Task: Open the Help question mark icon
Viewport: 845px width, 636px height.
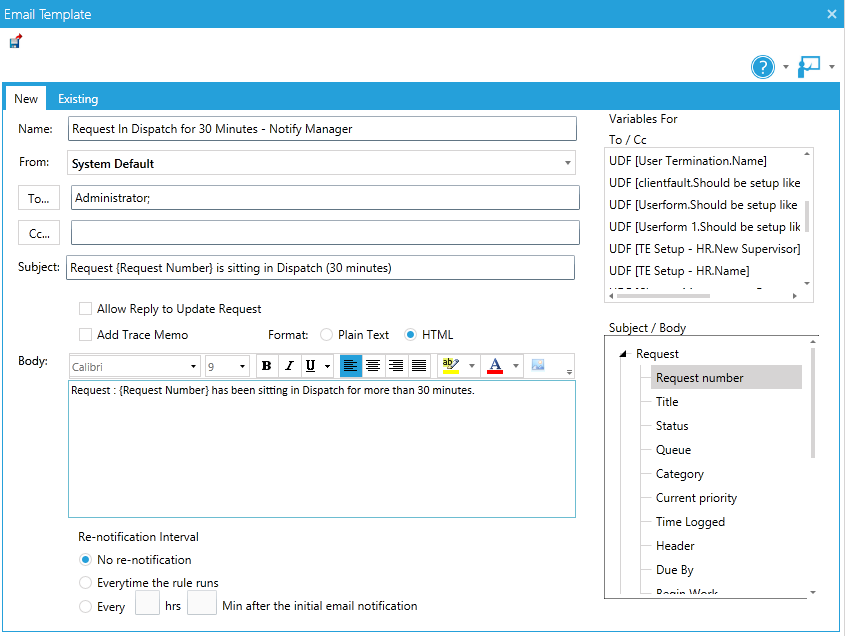Action: click(x=762, y=67)
